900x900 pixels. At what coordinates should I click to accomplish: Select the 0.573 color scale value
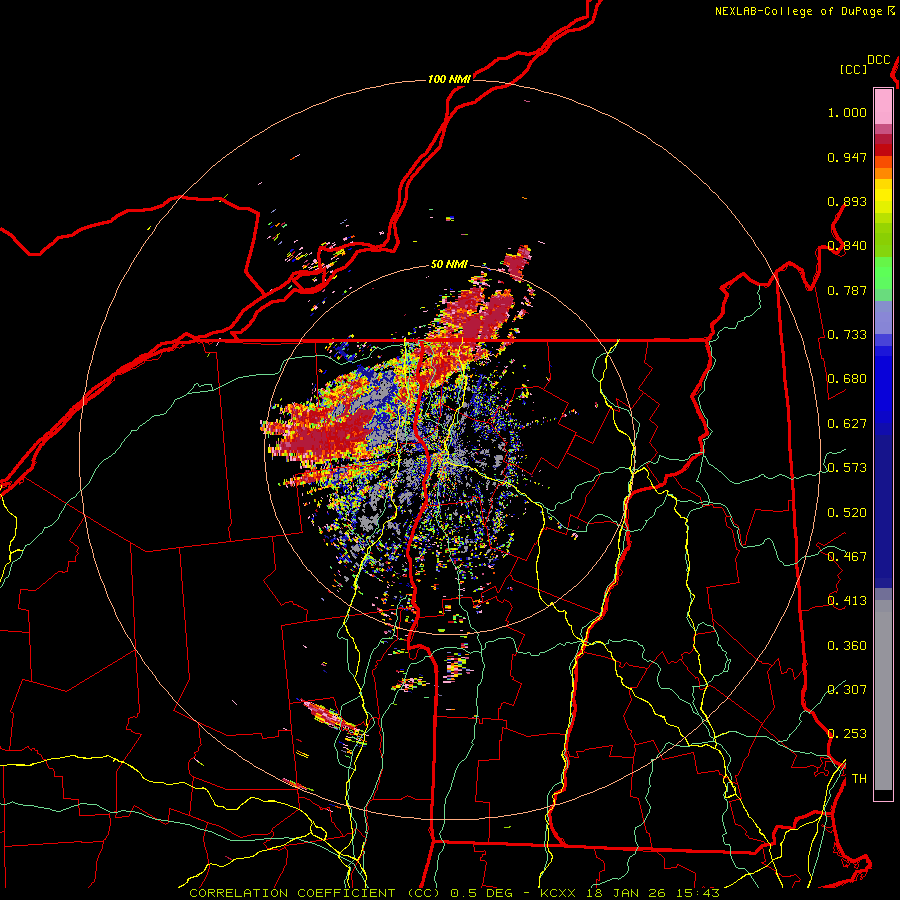[x=847, y=468]
